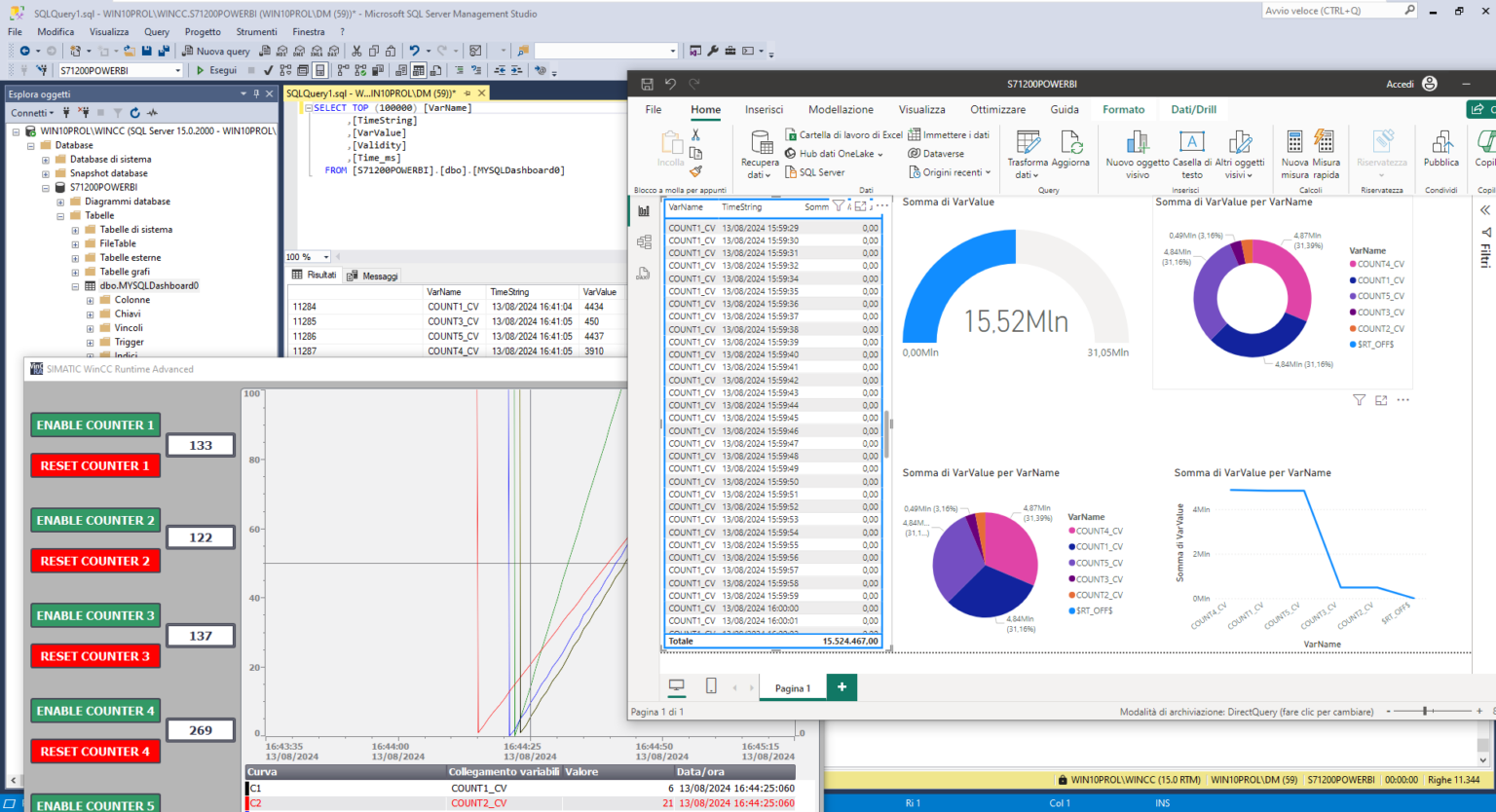Open the S71200POWERBI database dropdown
1496x812 pixels.
pos(177,69)
